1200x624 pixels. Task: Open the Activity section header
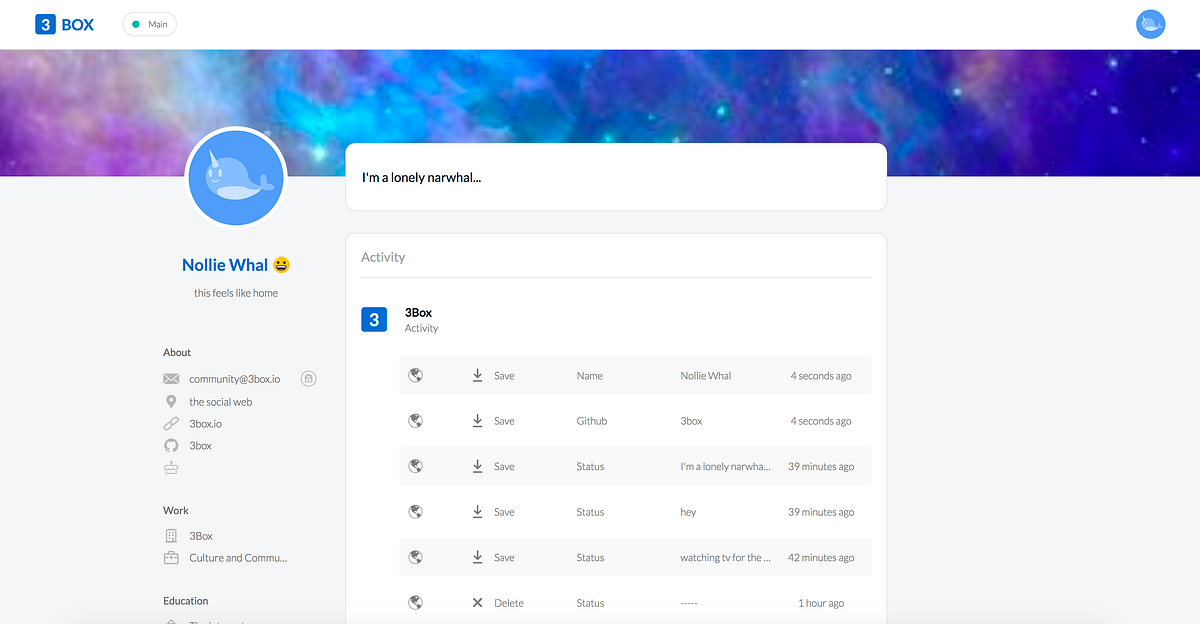tap(383, 257)
